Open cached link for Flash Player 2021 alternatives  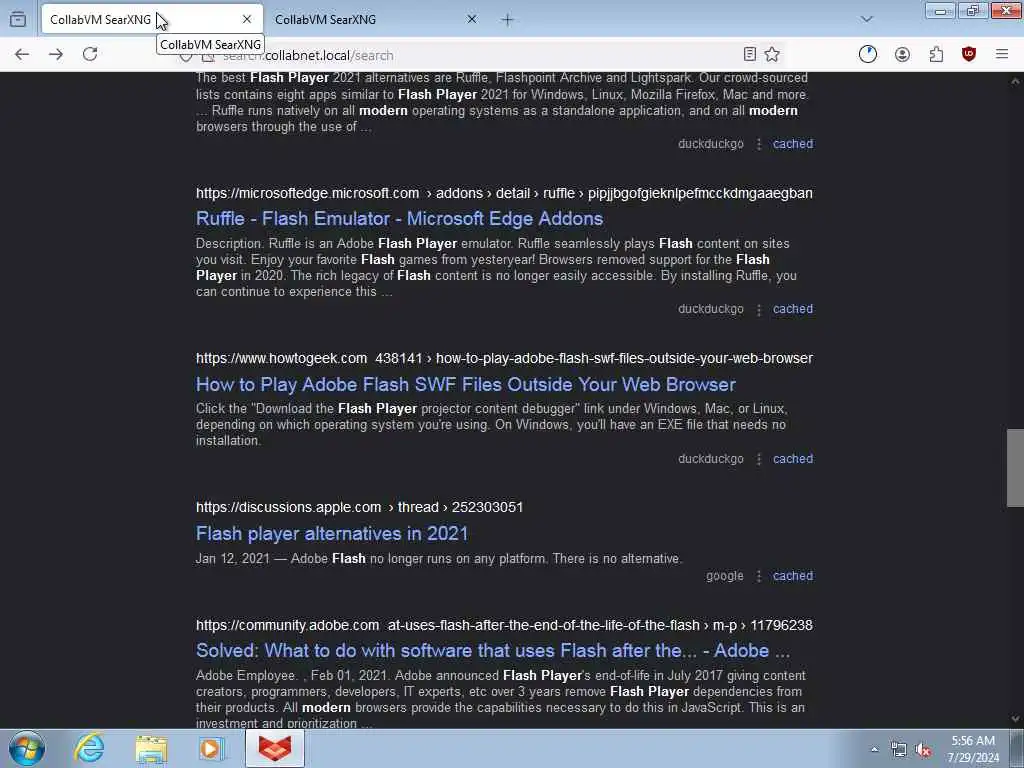793,144
